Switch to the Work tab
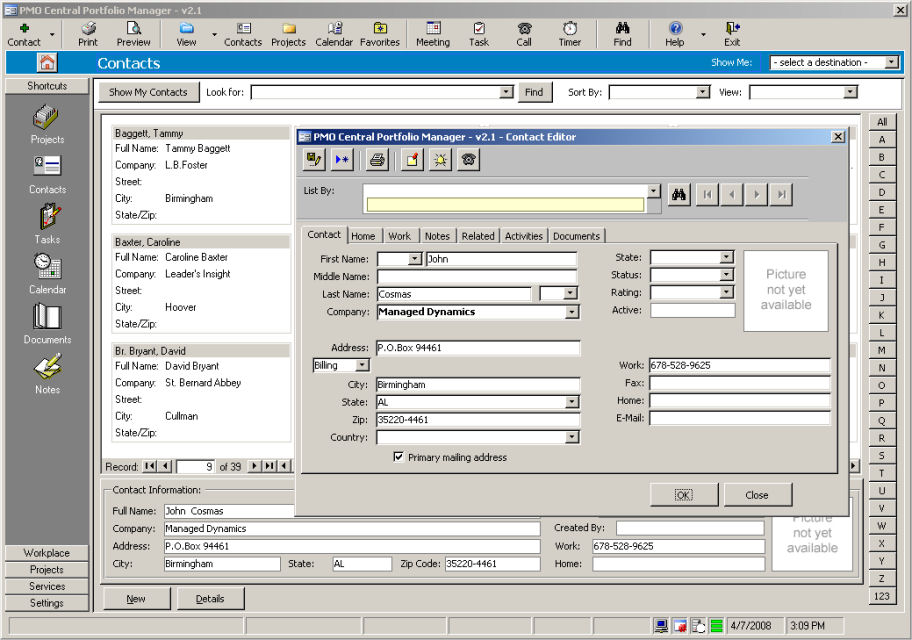Screen dimensions: 912x640 400,236
